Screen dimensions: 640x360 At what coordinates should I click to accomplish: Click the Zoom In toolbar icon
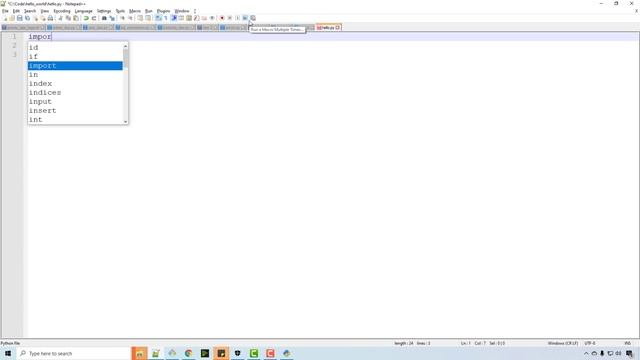(122, 18)
